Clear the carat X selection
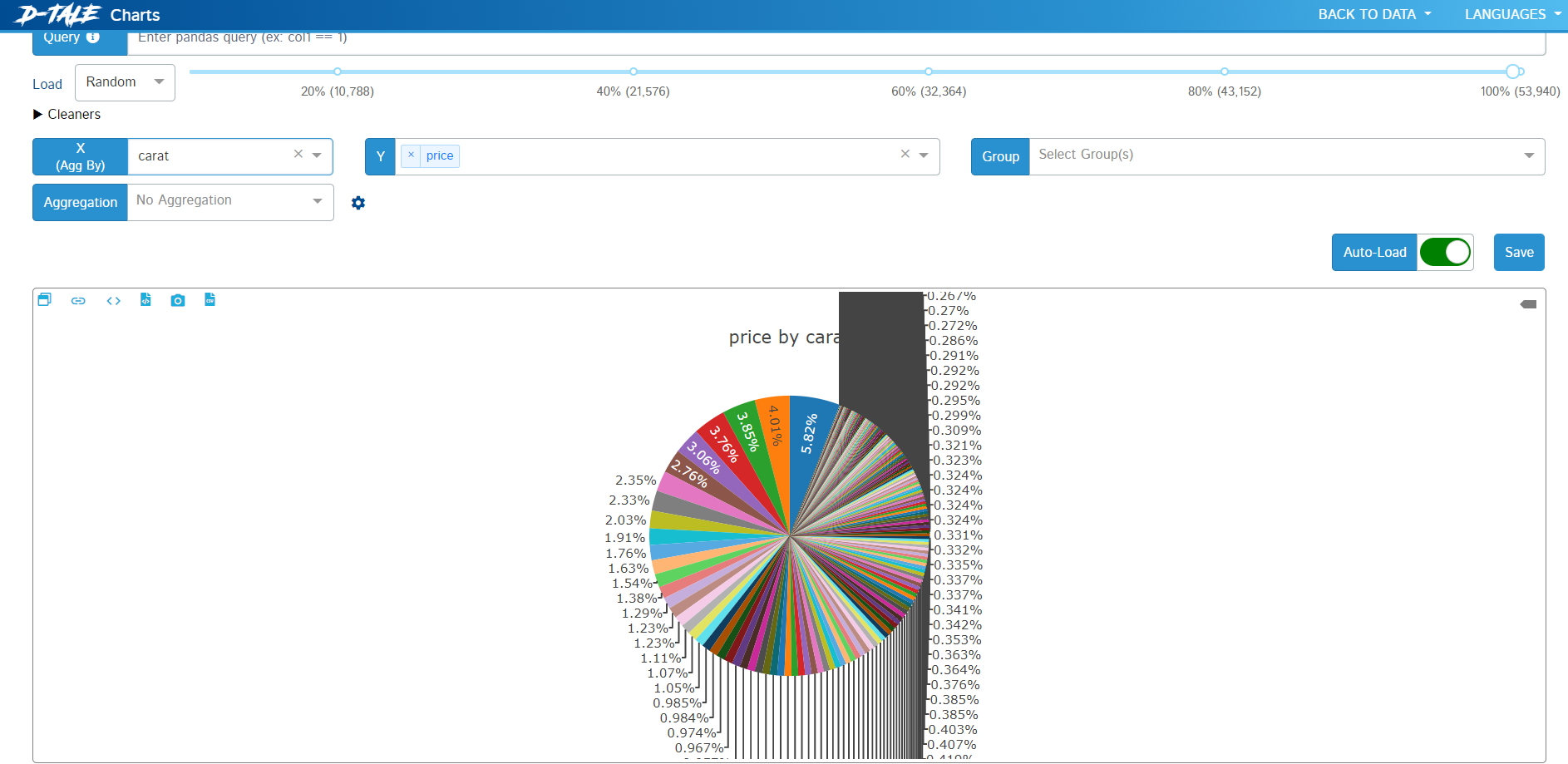 tap(298, 155)
